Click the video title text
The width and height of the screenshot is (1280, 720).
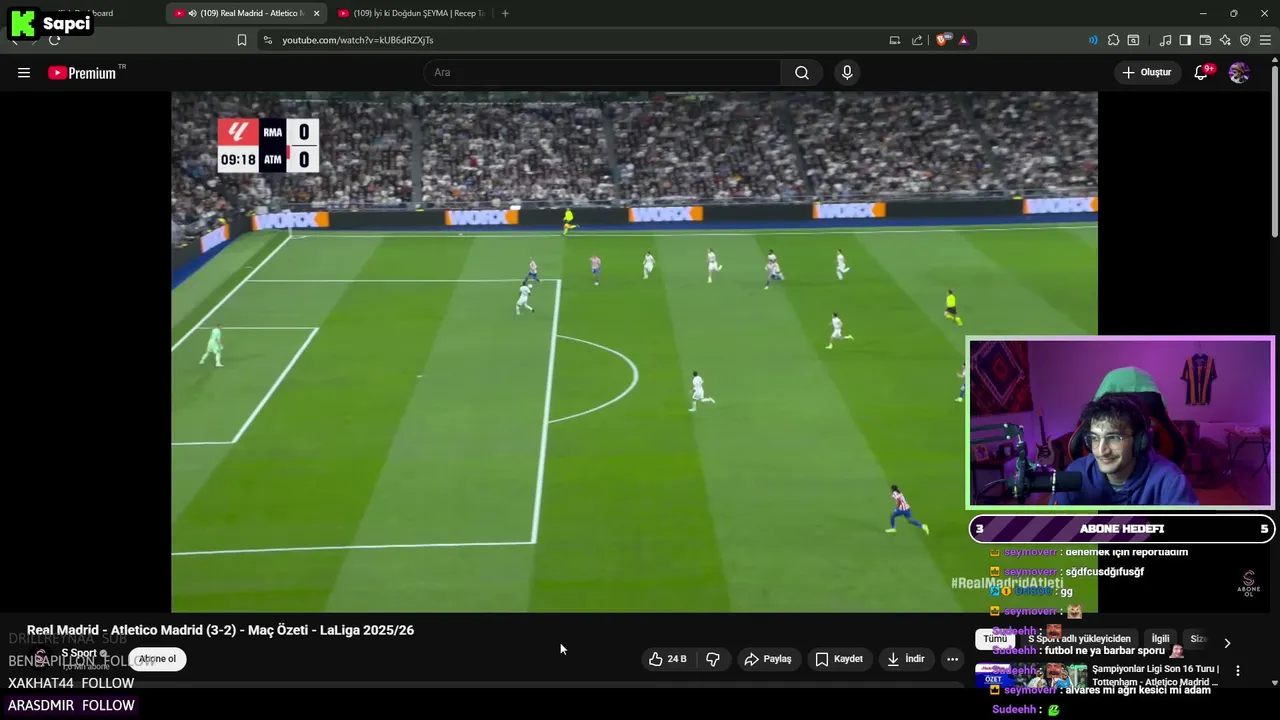click(220, 630)
